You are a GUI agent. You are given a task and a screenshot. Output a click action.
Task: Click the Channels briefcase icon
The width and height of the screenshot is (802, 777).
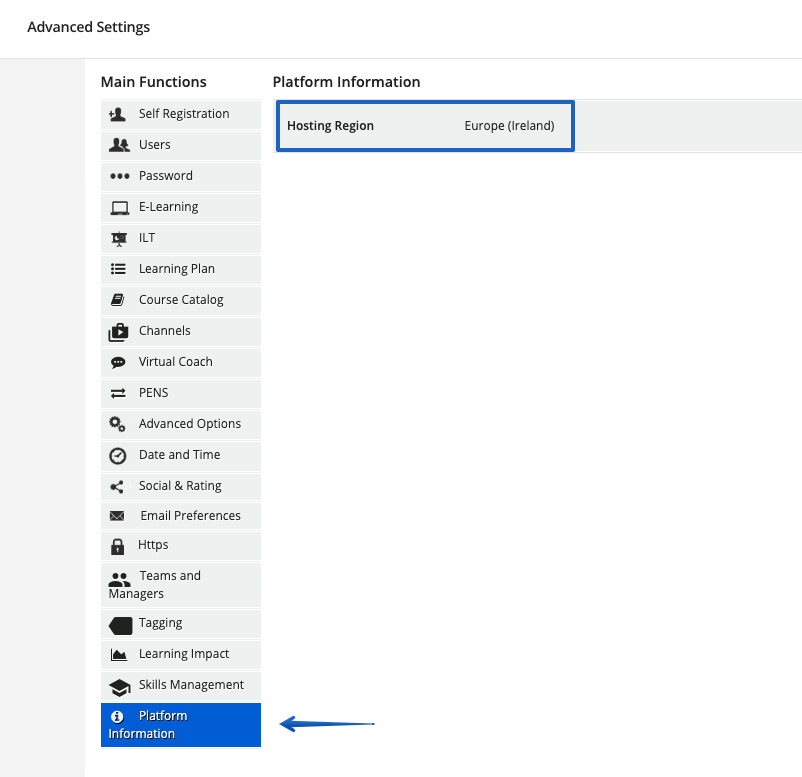pyautogui.click(x=120, y=331)
